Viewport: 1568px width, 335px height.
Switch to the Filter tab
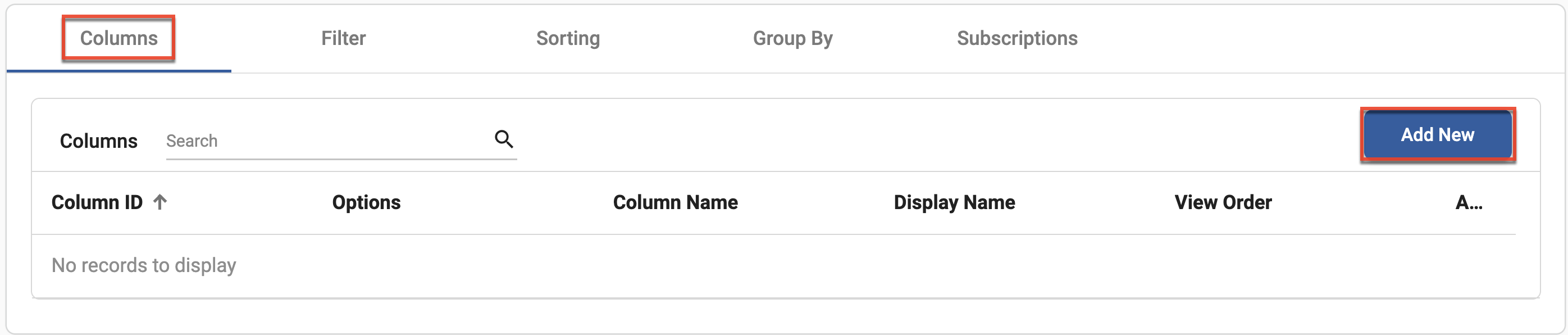pos(343,38)
